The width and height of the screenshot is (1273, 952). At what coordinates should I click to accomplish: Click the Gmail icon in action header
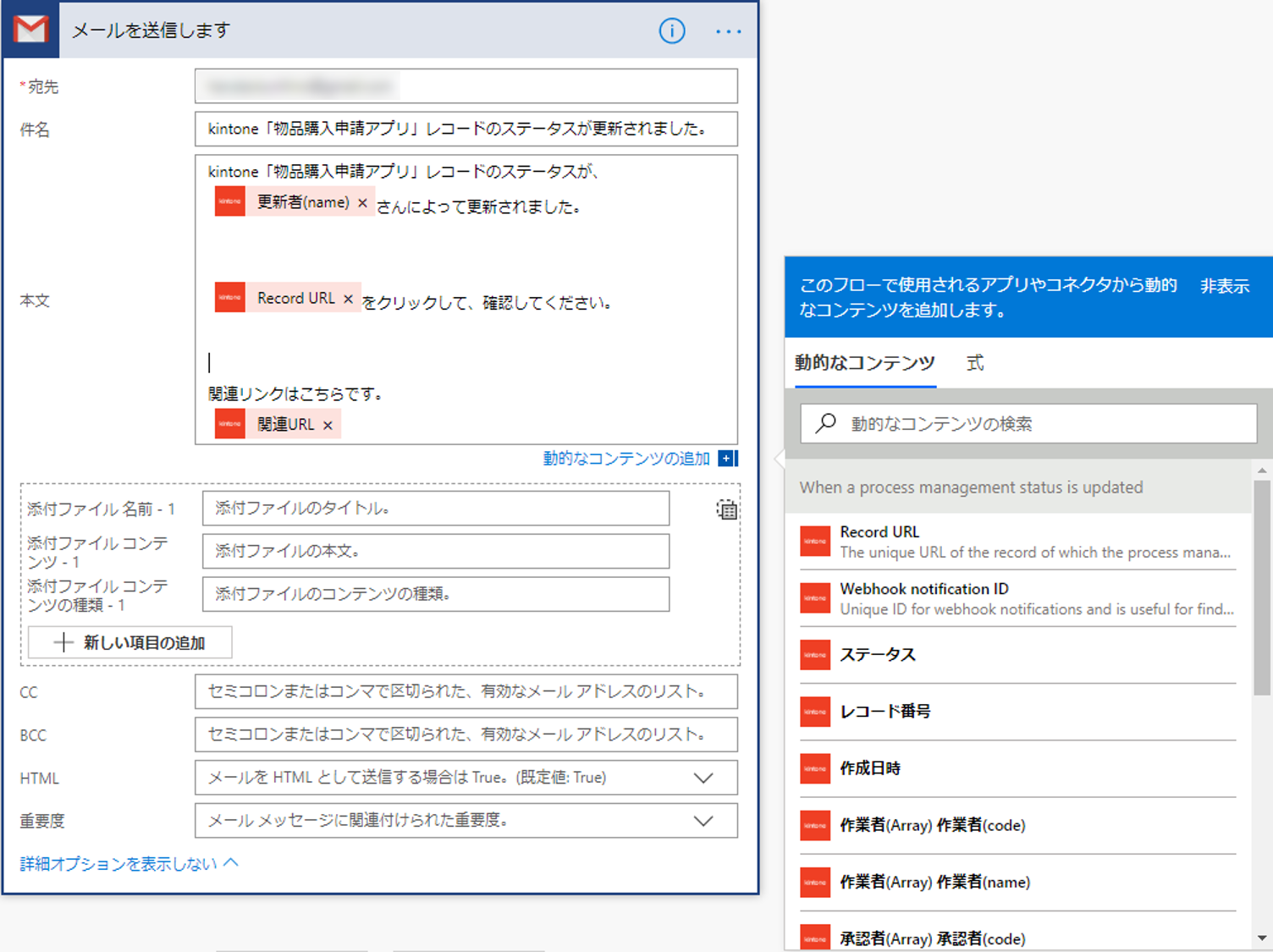click(x=31, y=30)
